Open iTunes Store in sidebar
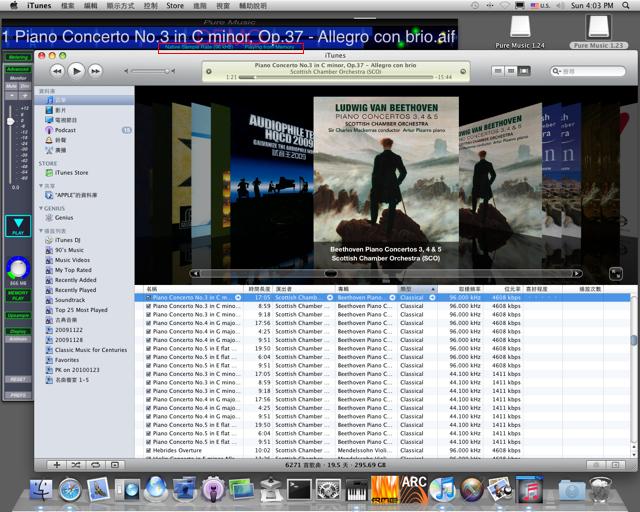 click(71, 173)
